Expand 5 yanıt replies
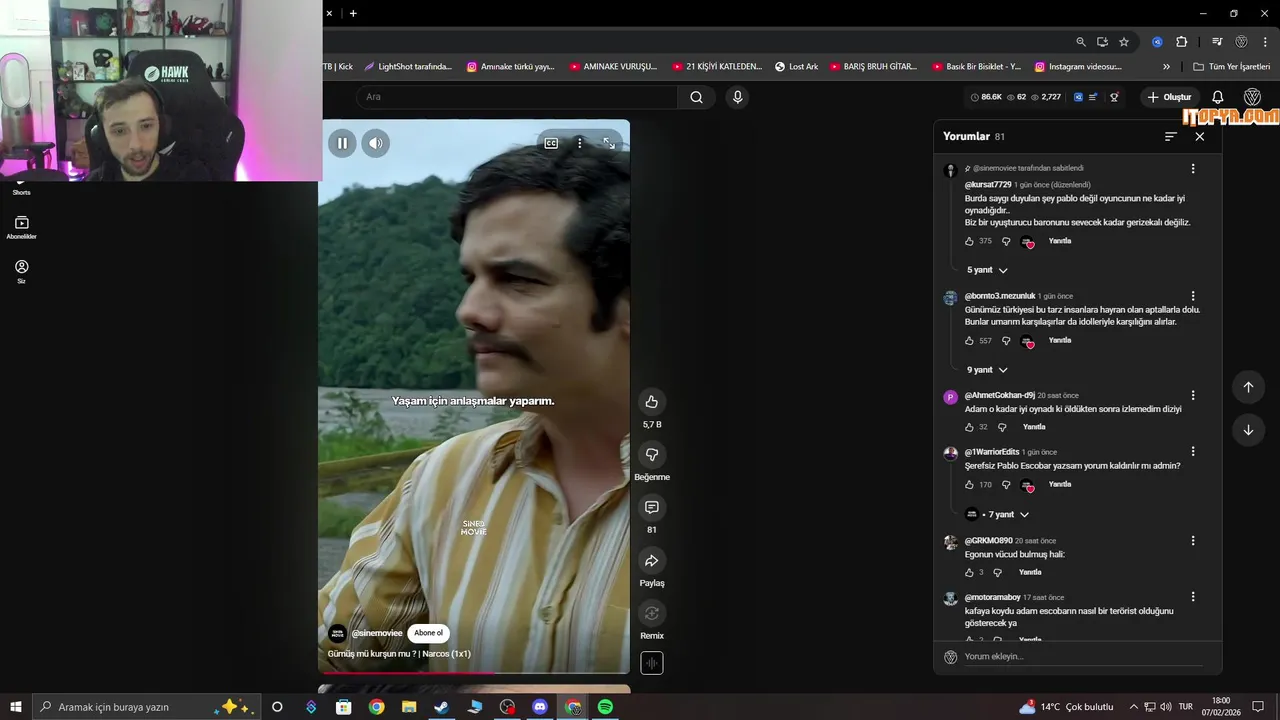The width and height of the screenshot is (1280, 720). 987,270
